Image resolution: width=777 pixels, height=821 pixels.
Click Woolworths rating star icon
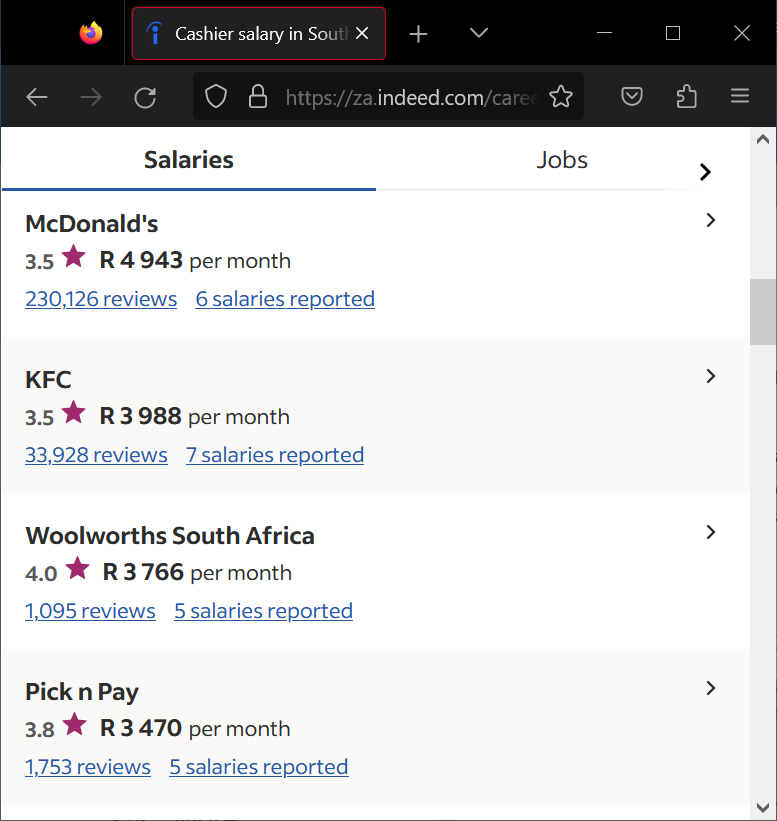pyautogui.click(x=77, y=569)
